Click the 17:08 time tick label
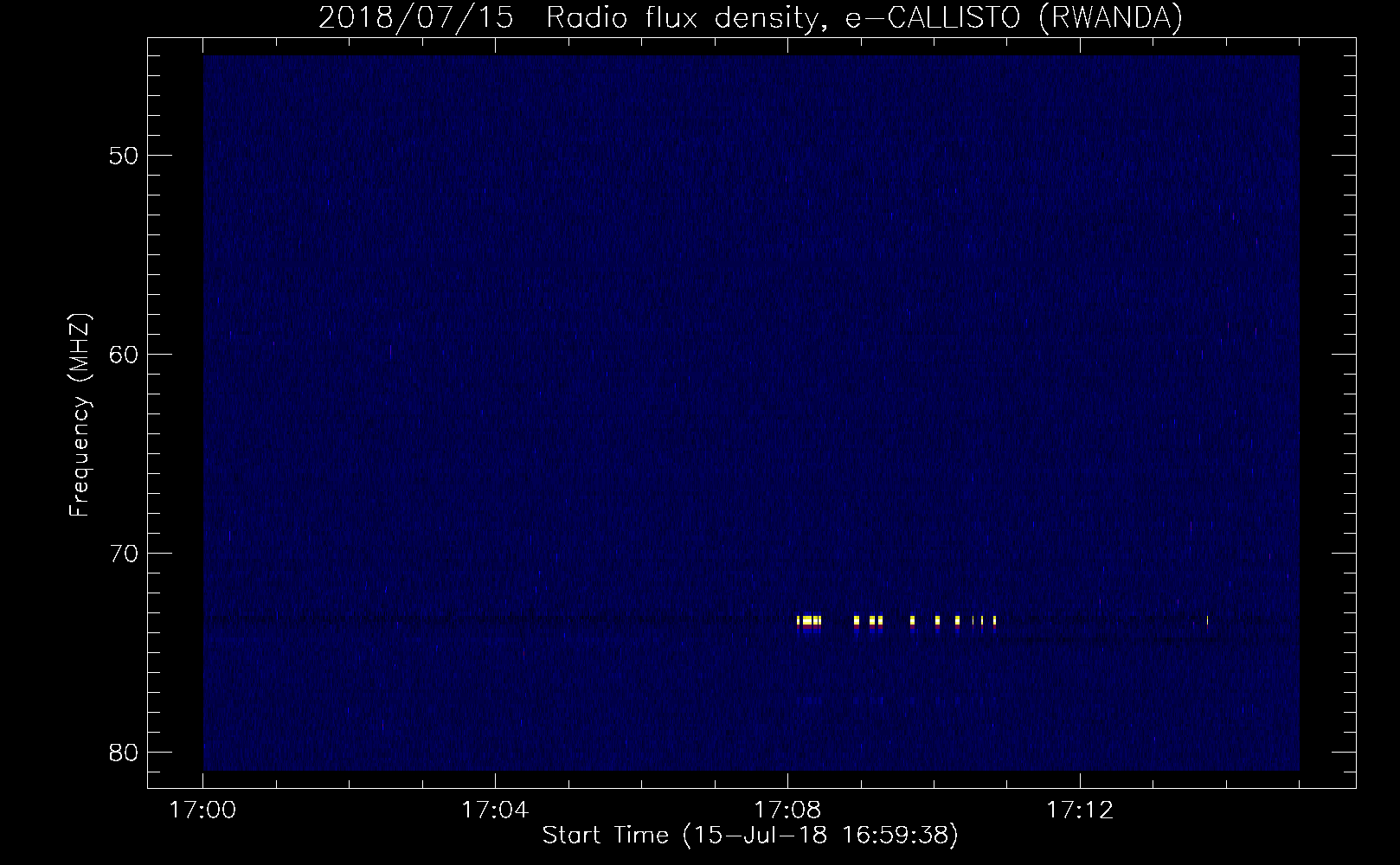Viewport: 1400px width, 865px height. pyautogui.click(x=787, y=811)
